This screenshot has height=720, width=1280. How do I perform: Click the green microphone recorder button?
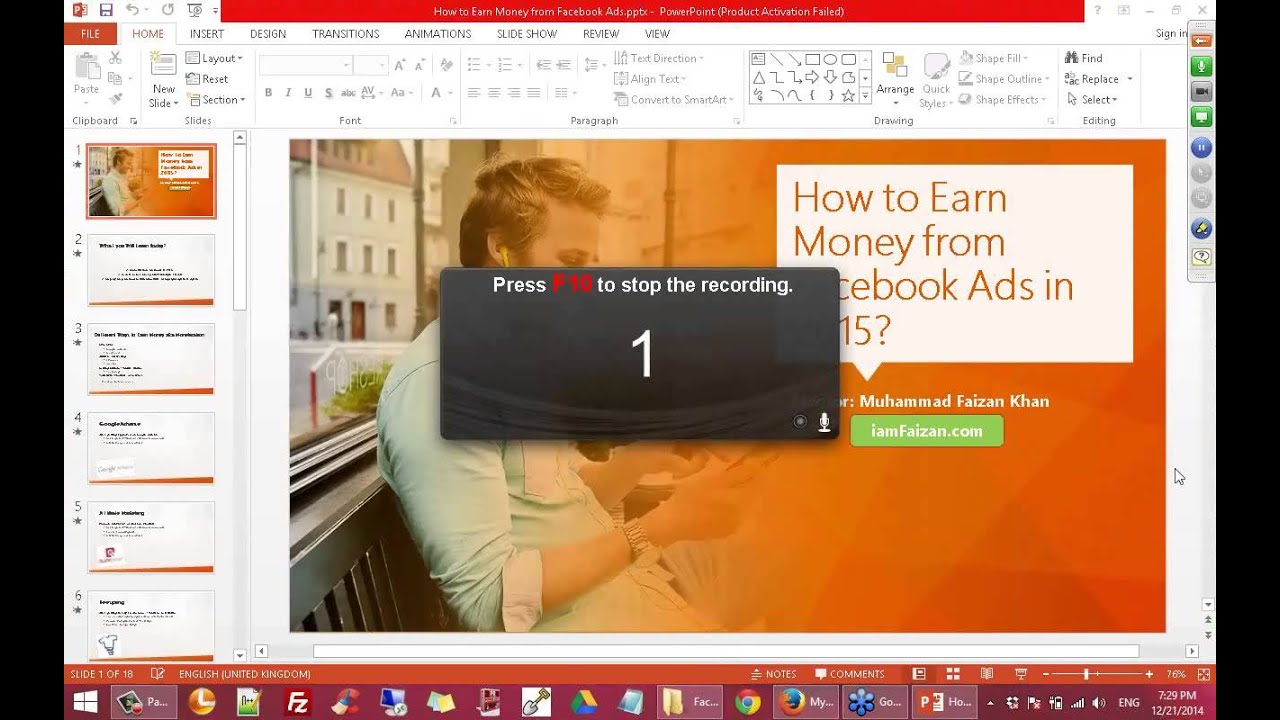(x=1201, y=66)
